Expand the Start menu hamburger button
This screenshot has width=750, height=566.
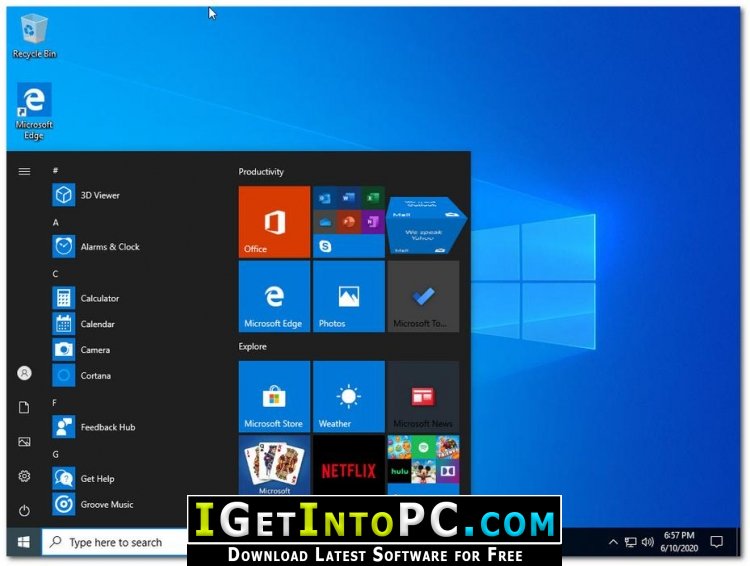pyautogui.click(x=24, y=171)
